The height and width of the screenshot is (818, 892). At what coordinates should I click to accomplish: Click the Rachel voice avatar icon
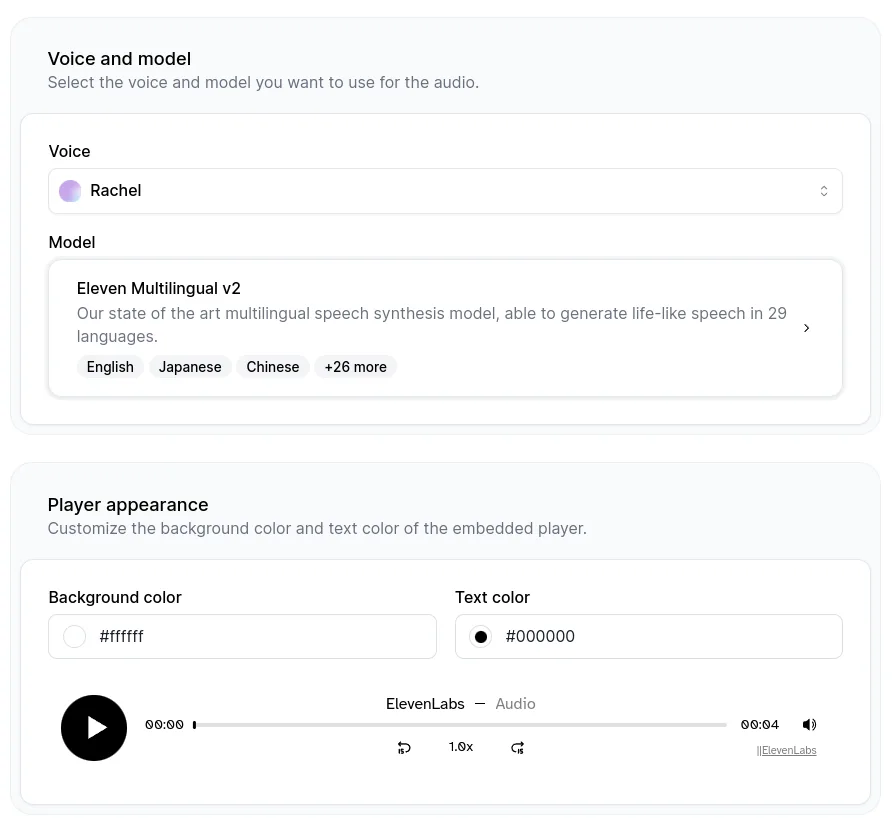tap(70, 190)
